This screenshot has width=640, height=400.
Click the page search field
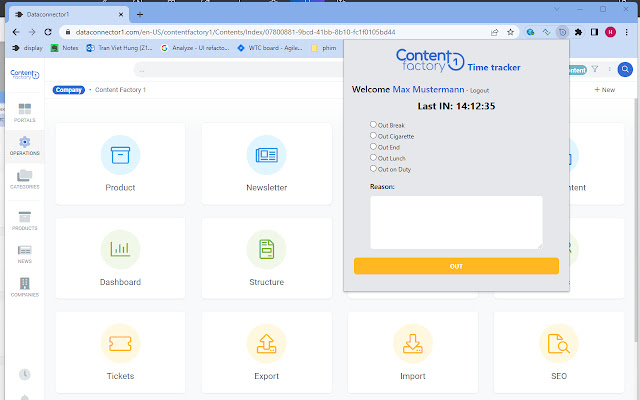(239, 70)
